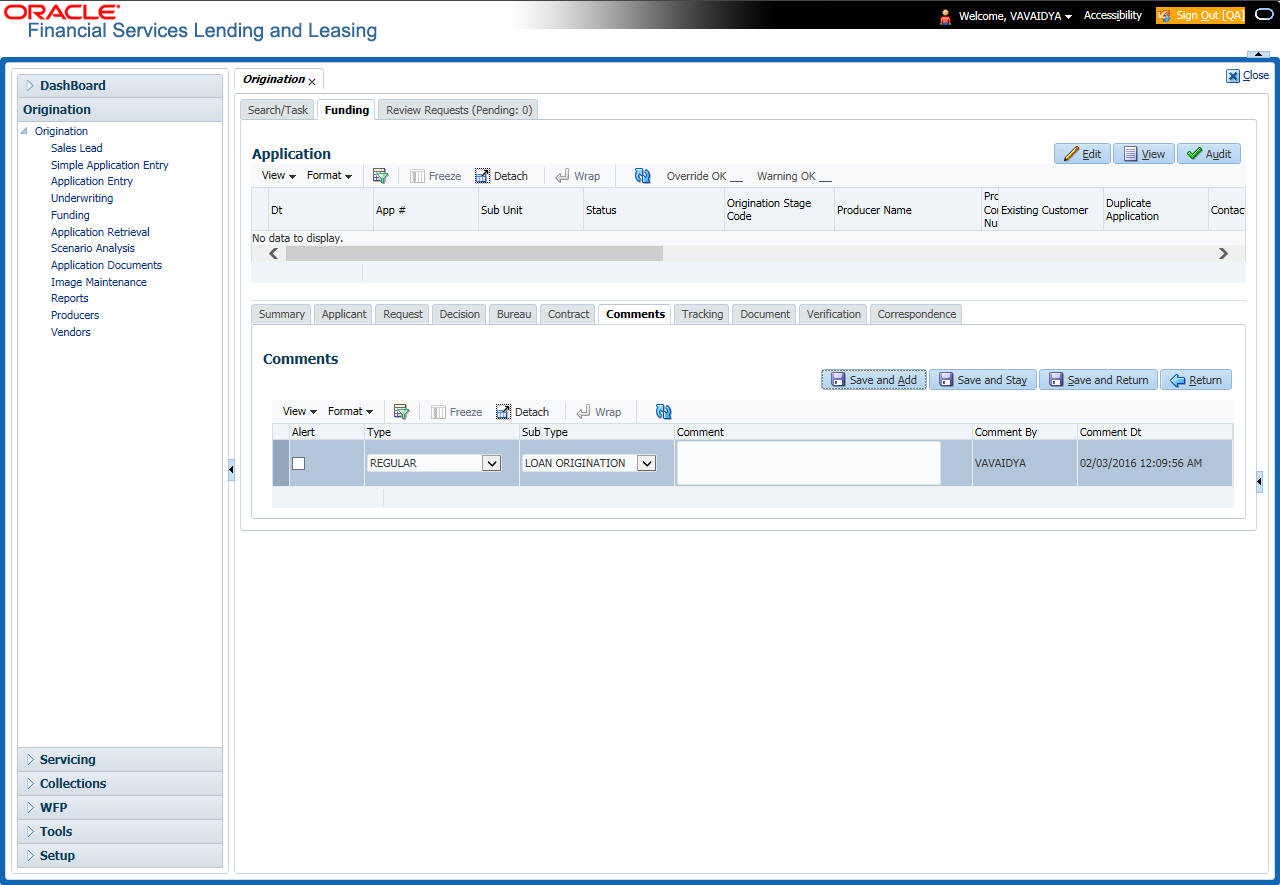Switch to the Verification tab
Screen dimensions: 1280x885
[833, 314]
